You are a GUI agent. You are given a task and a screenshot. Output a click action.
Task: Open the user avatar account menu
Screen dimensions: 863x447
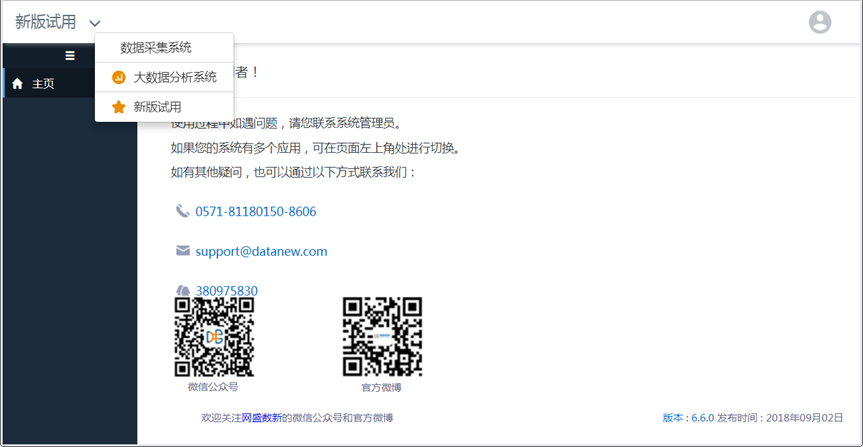[x=819, y=22]
